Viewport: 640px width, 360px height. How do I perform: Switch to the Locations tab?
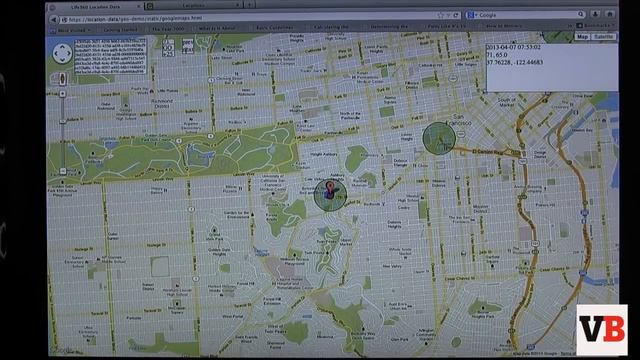[194, 6]
